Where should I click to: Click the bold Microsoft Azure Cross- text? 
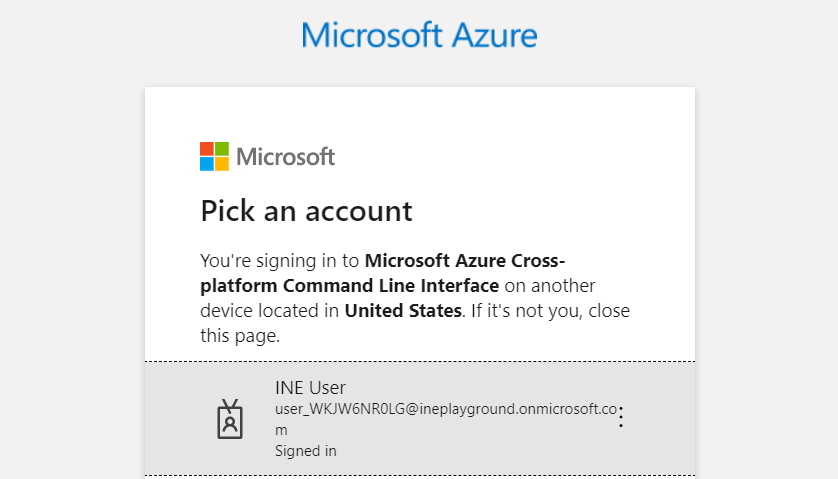[465, 261]
